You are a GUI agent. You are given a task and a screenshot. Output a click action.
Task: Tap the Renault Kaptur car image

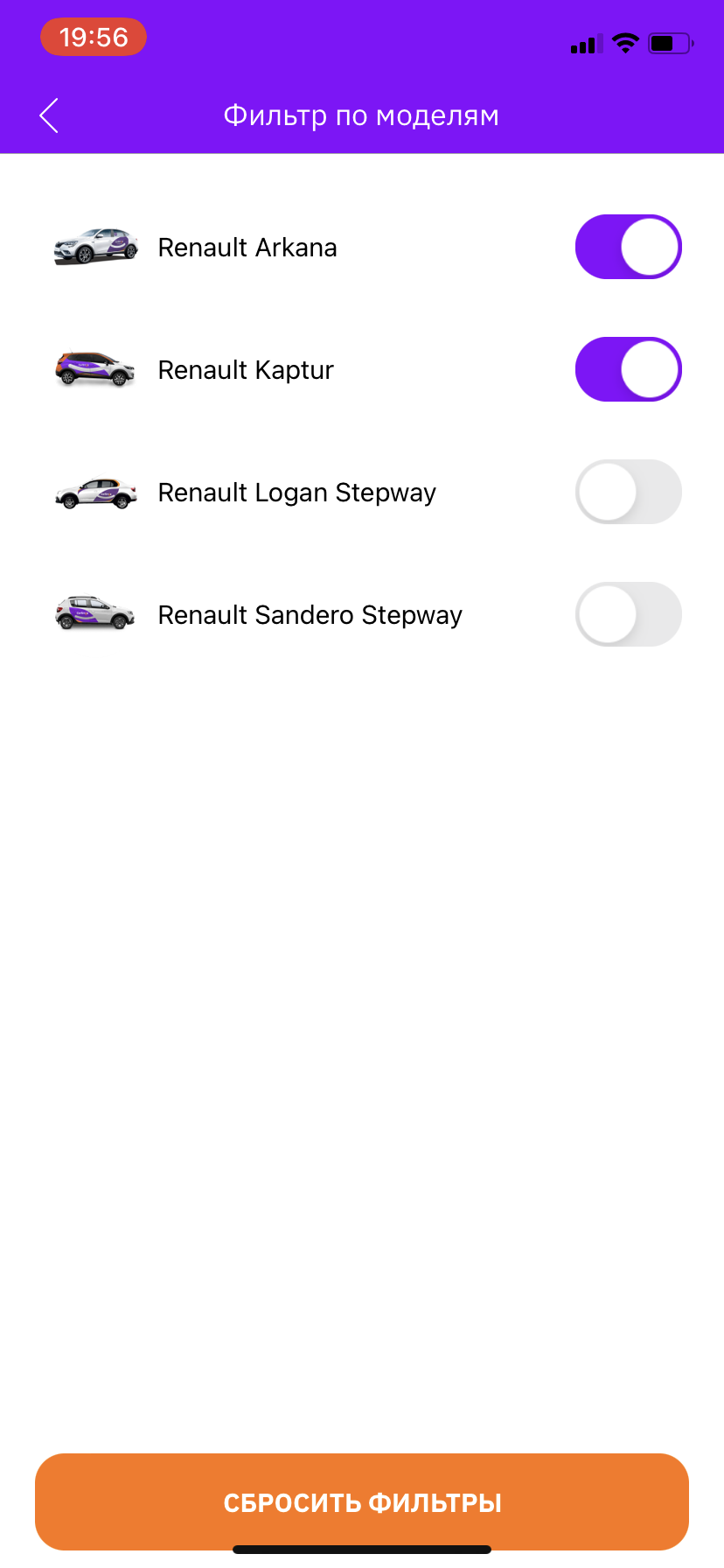click(95, 369)
